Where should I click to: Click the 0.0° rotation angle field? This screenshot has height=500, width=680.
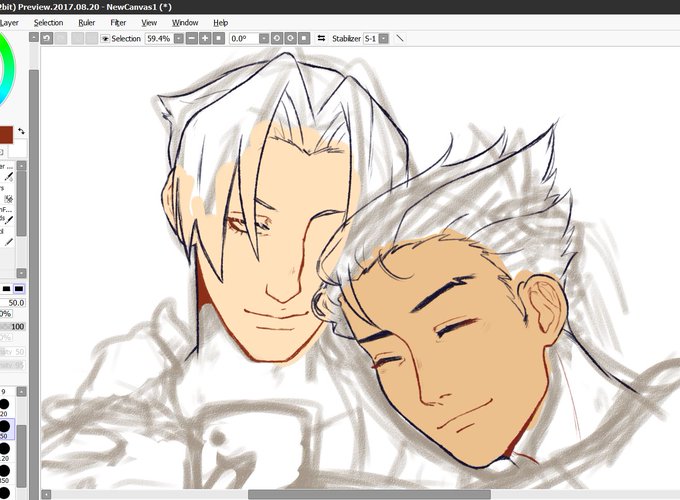point(244,39)
